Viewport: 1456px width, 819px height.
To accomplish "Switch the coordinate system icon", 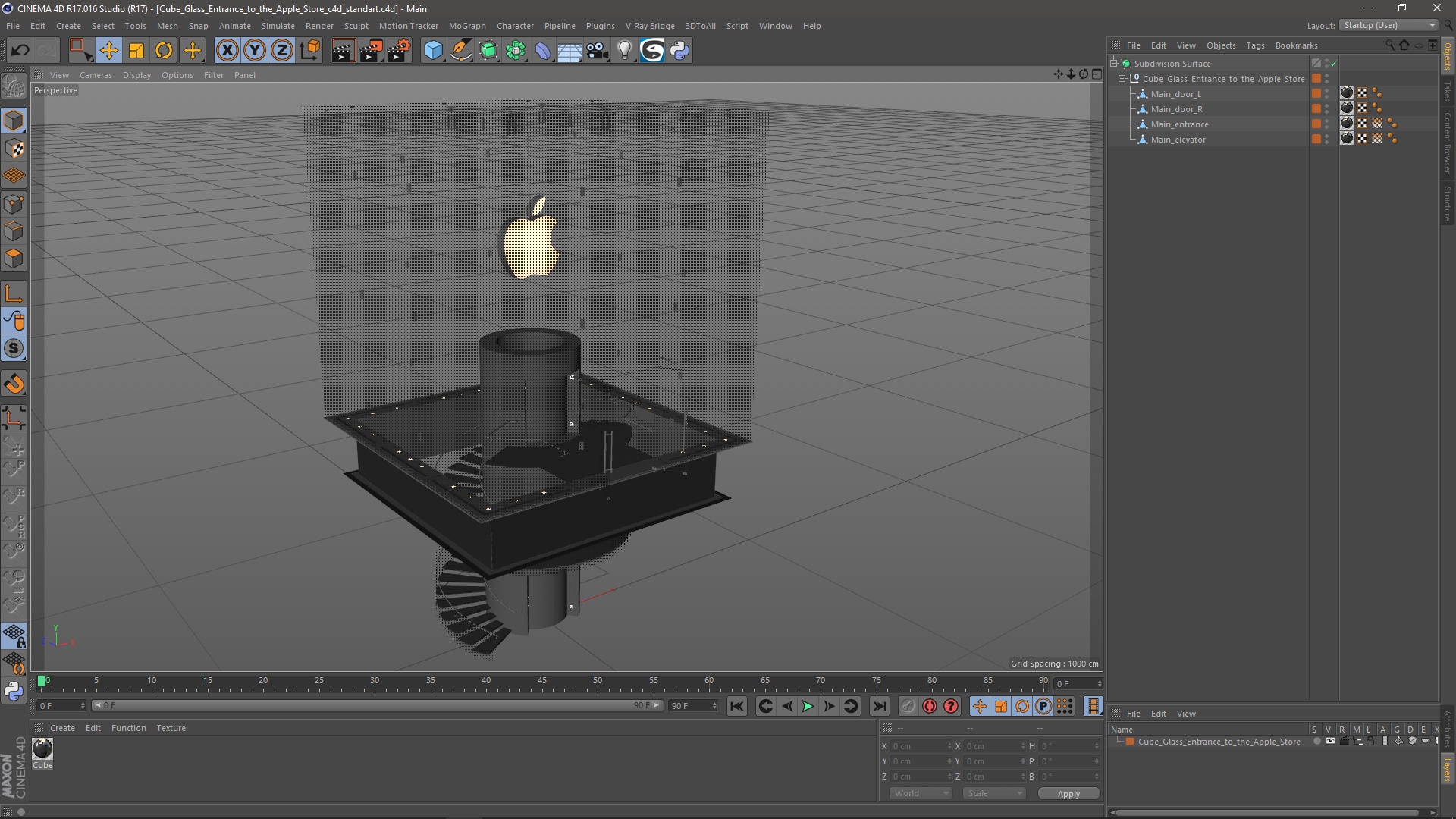I will pyautogui.click(x=310, y=50).
